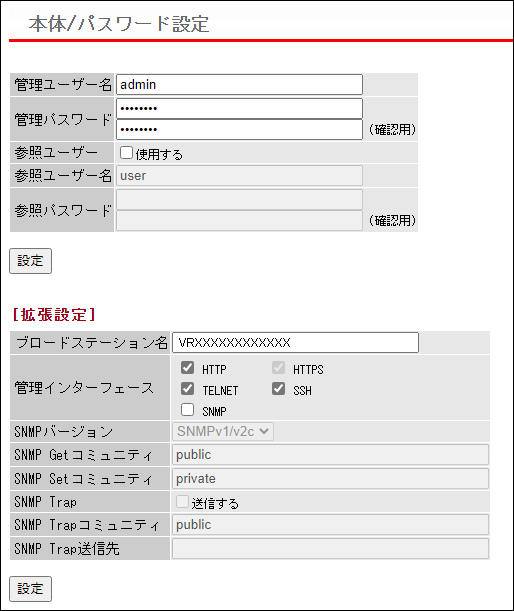Click the 管理ユーザー名 admin field
514x611 pixels.
click(239, 85)
